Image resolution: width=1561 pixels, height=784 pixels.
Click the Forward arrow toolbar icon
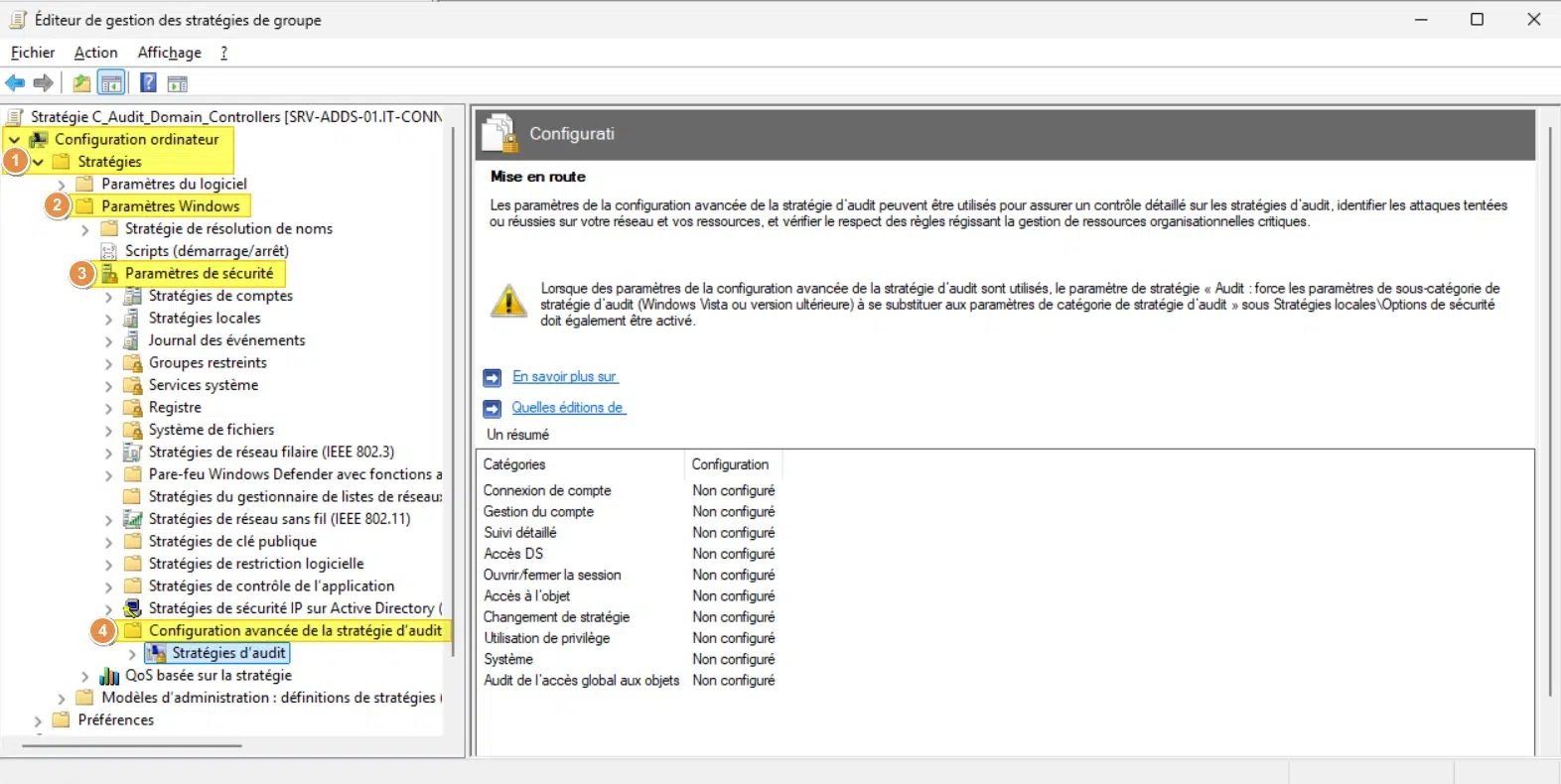[43, 83]
